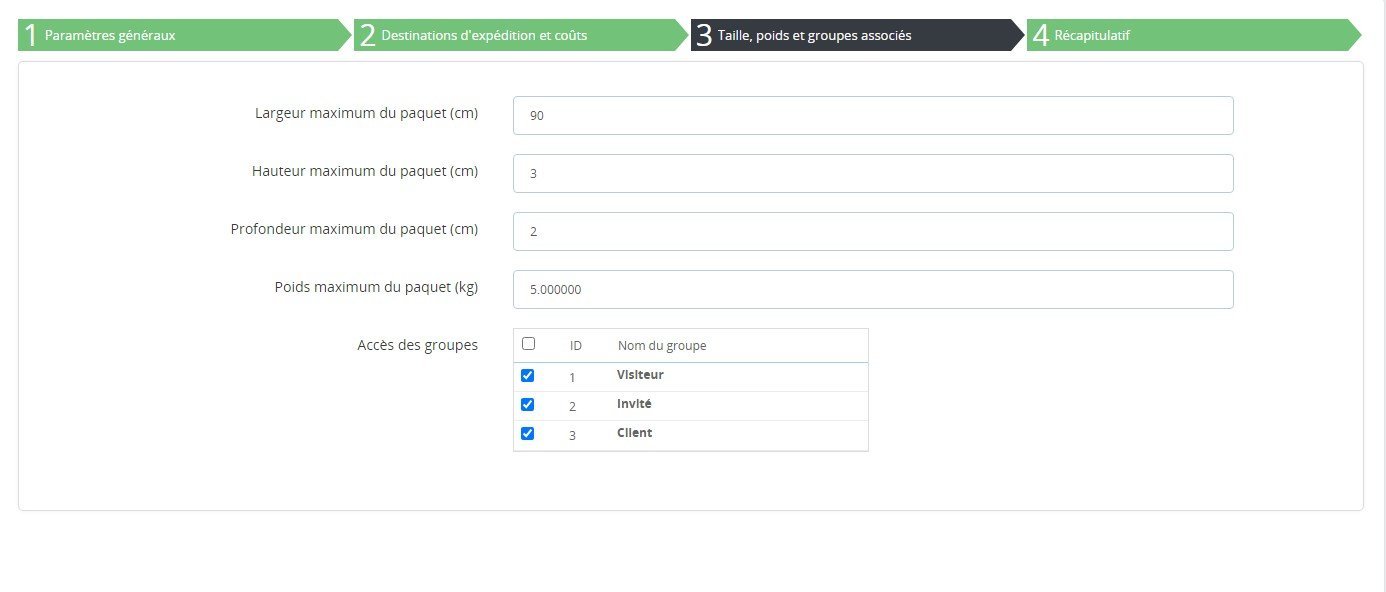Tick the select-all groups header checkbox
The width and height of the screenshot is (1386, 592).
point(529,343)
